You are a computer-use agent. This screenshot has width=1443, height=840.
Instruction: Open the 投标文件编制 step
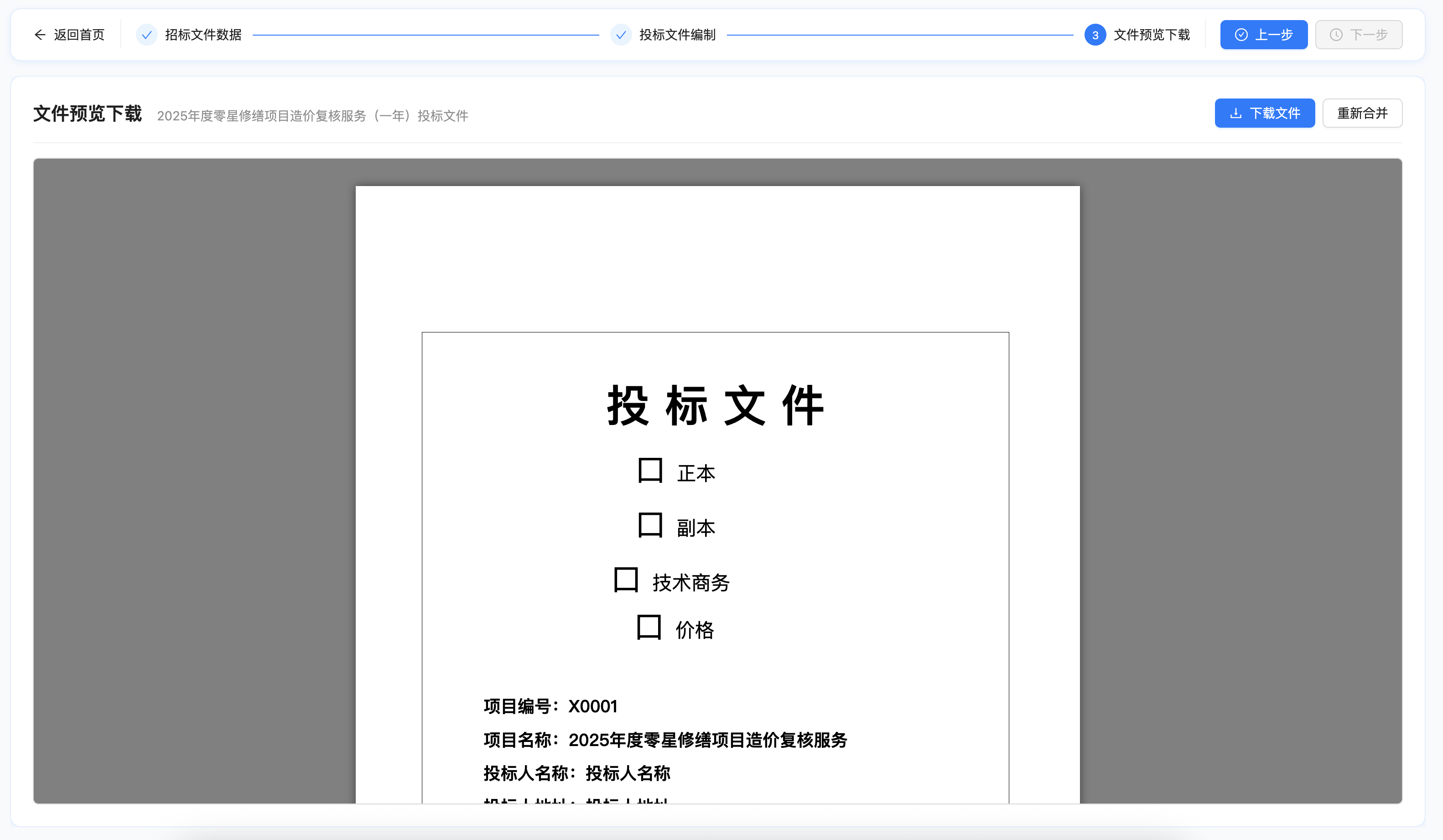(678, 35)
